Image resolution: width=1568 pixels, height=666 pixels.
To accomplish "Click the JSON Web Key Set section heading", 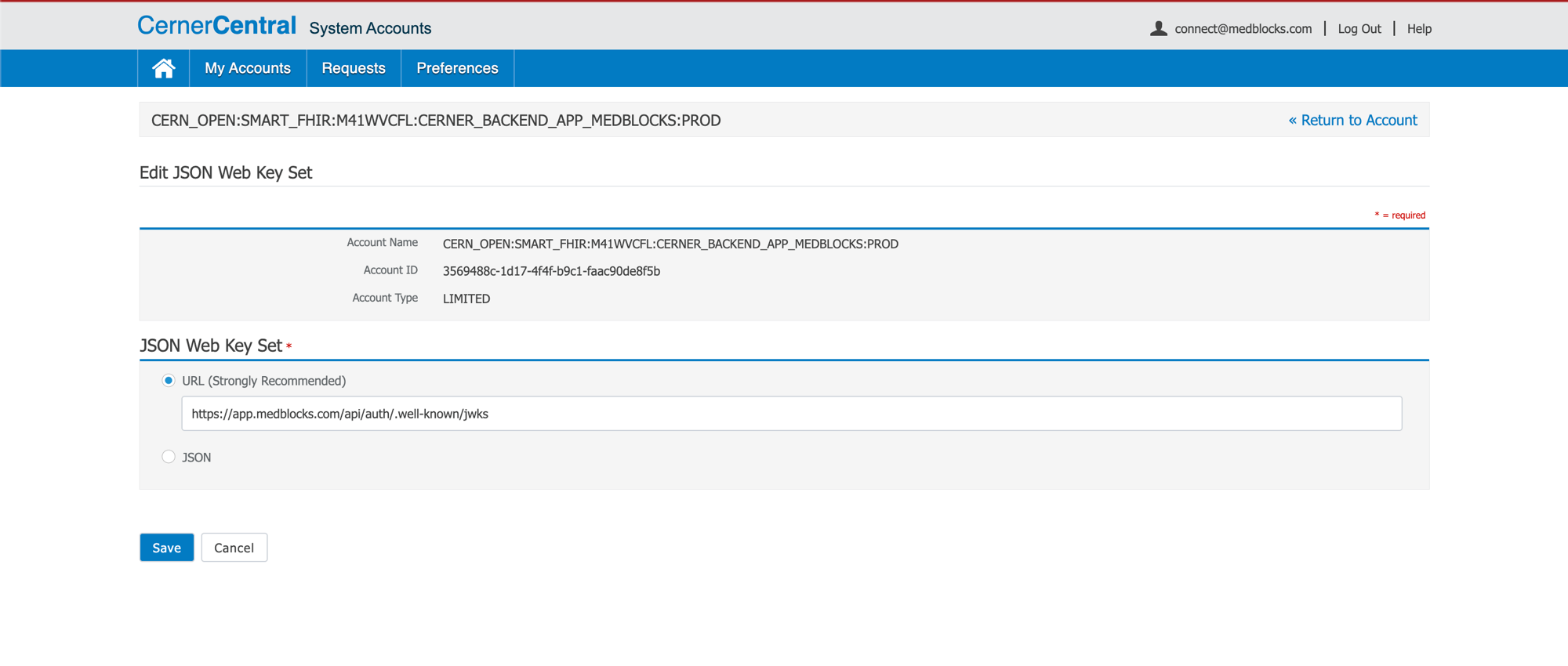I will 211,346.
